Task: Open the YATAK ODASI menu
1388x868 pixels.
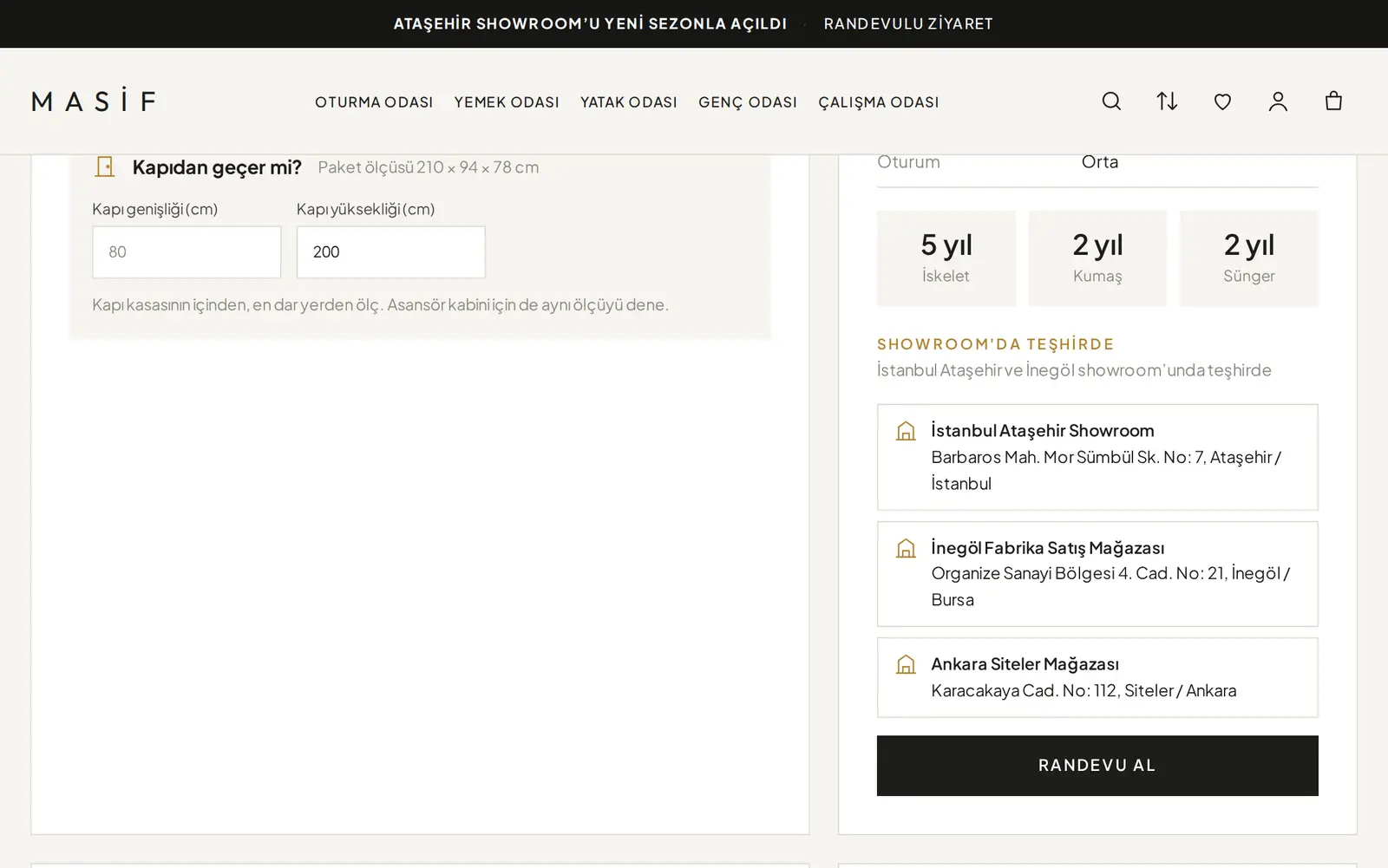Action: tap(629, 102)
